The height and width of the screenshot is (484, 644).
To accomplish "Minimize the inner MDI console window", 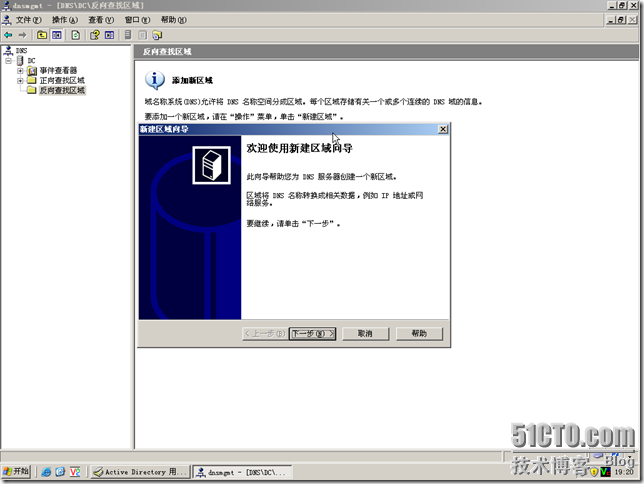I will pyautogui.click(x=612, y=20).
